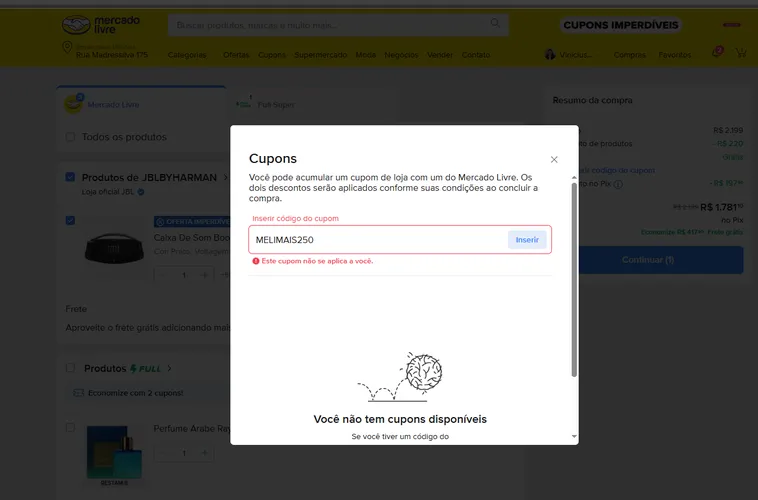The image size is (758, 500).
Task: Uncheck the Produtos de JBLBYHARMAN checkbox
Action: point(70,177)
